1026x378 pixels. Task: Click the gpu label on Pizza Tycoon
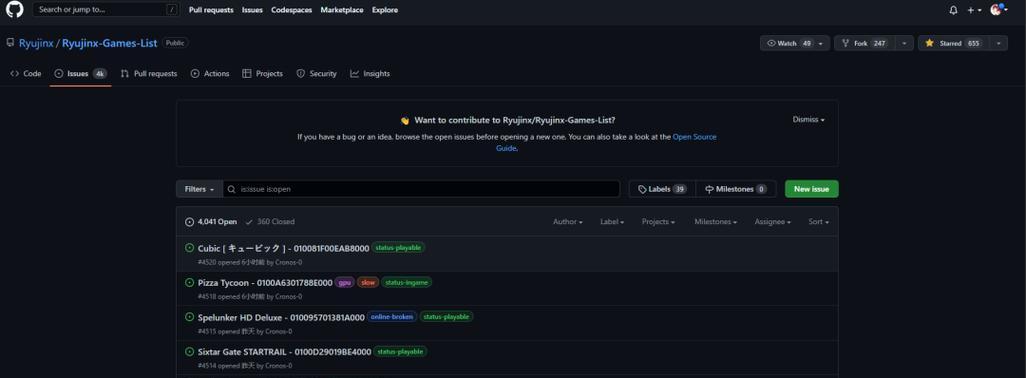coord(344,283)
